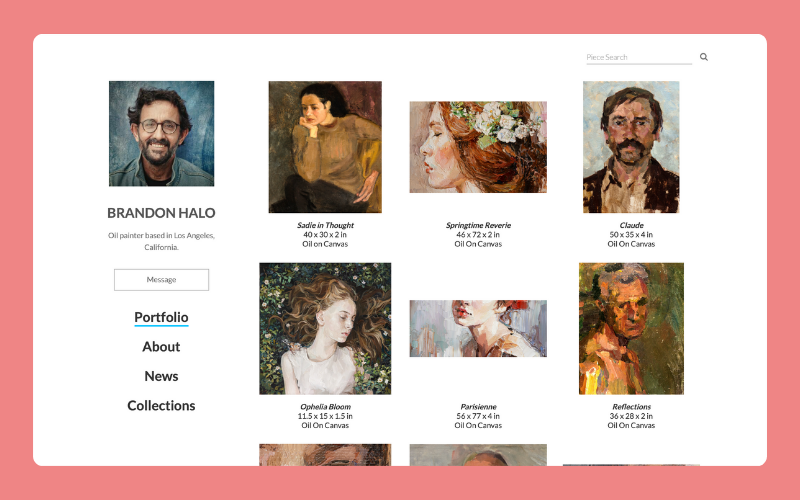Screen dimensions: 800x500
Task: Click the '46 x 72 x 2 in' dimensions
Action: point(478,235)
